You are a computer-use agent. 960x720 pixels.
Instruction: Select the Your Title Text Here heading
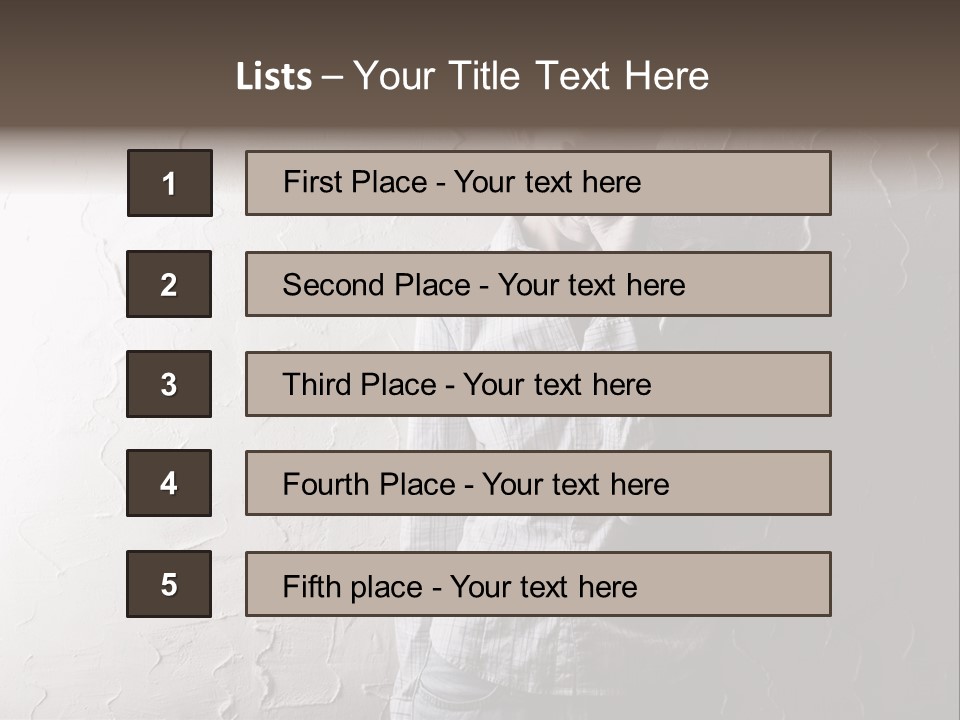[531, 77]
